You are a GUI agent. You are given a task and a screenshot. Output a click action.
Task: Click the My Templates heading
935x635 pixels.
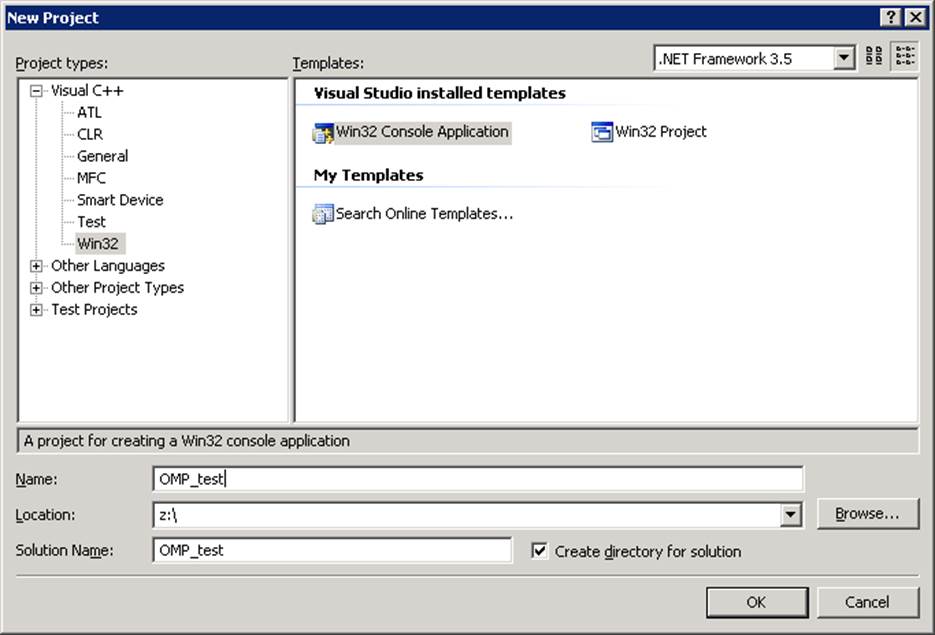tap(369, 175)
